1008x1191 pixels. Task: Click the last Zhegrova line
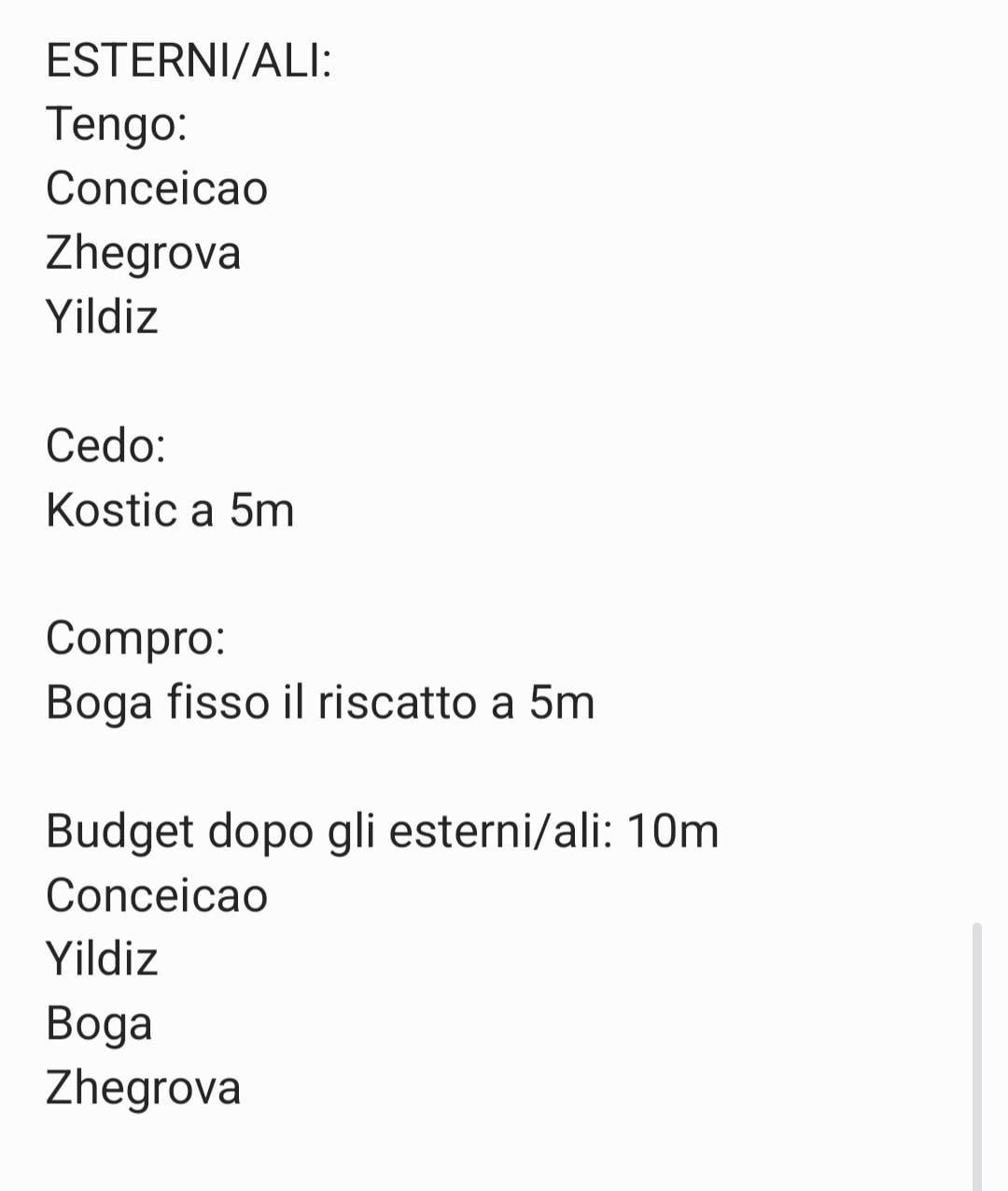point(144,1088)
